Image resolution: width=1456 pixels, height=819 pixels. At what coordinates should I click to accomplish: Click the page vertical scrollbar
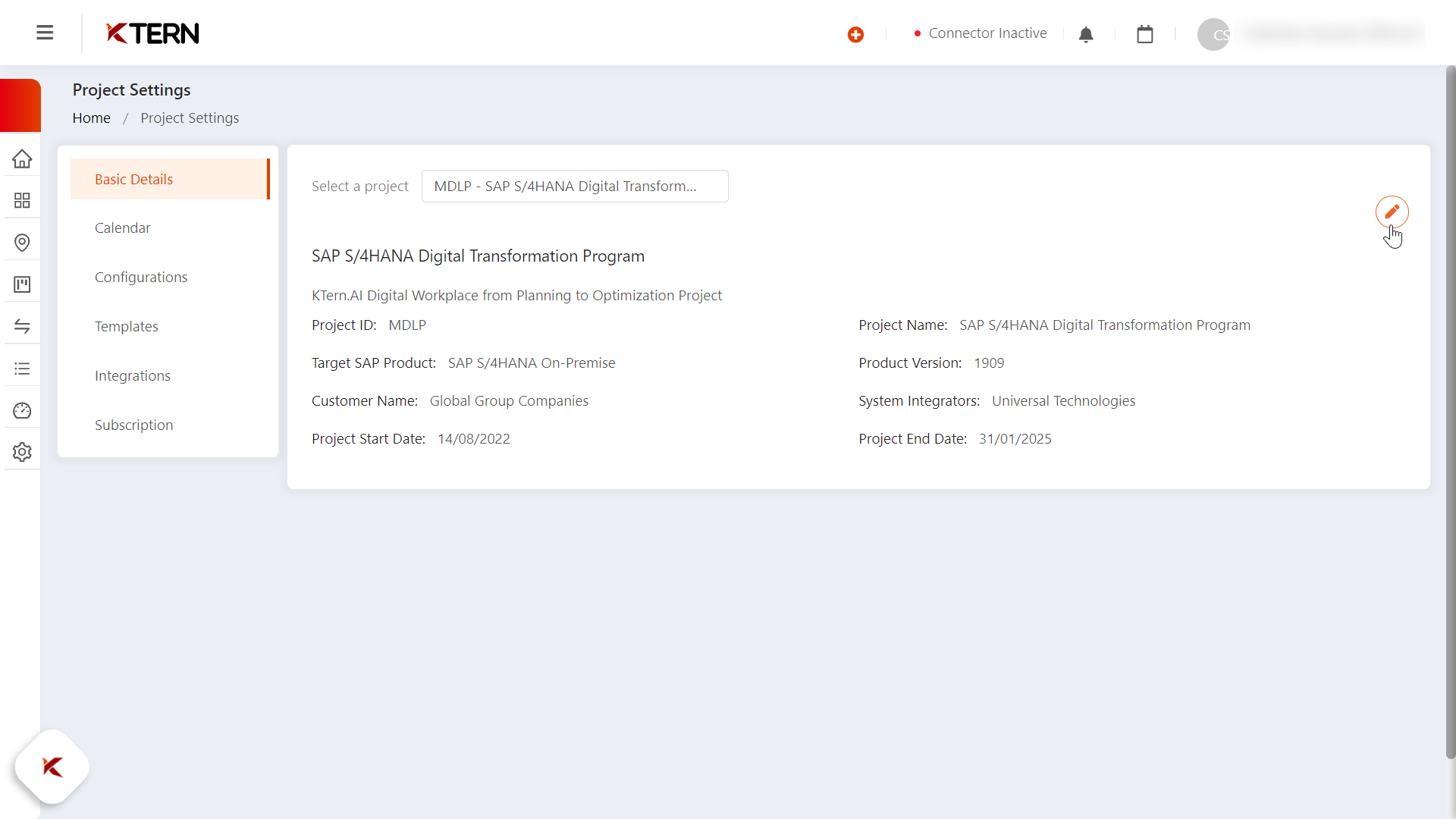tap(1450, 413)
